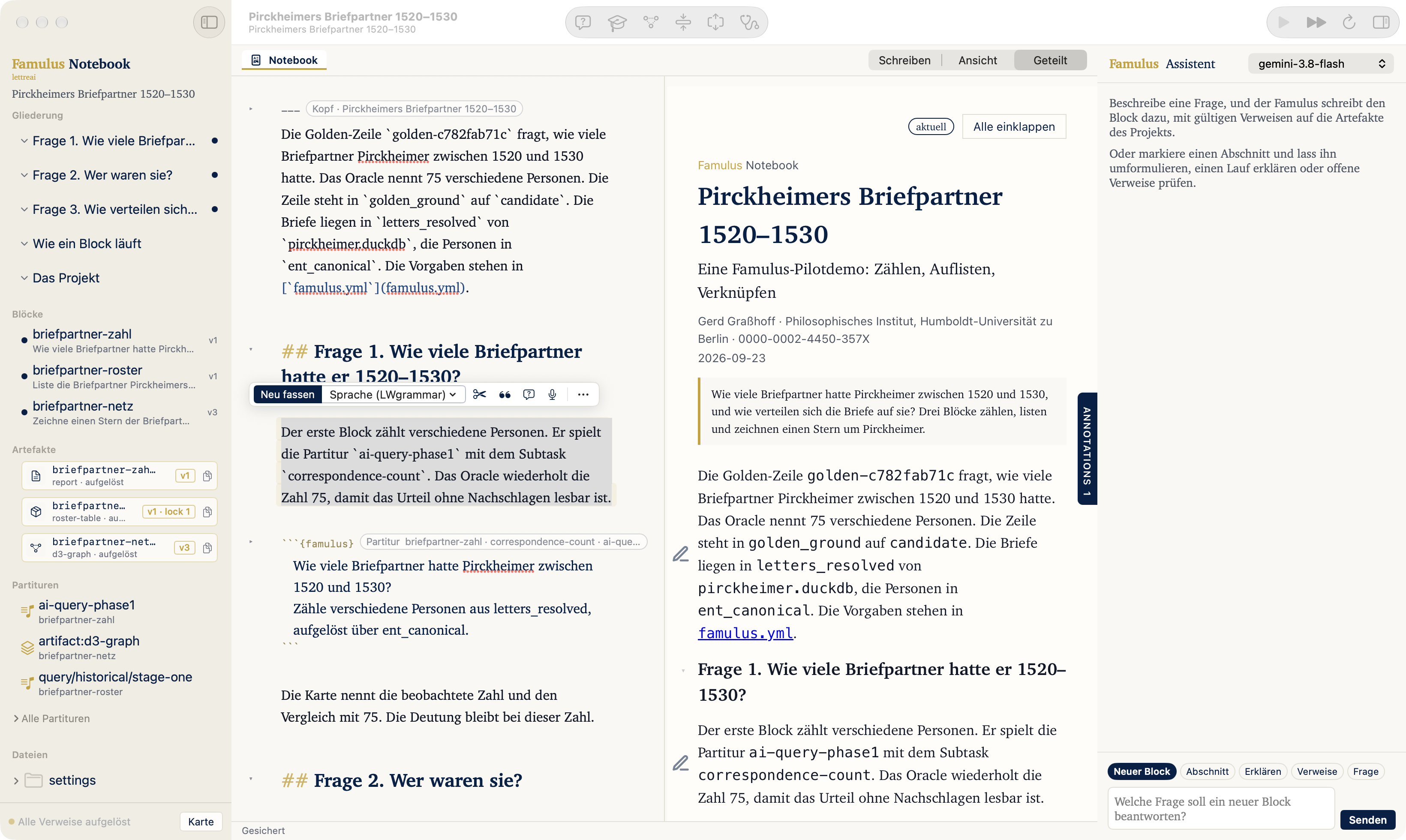The width and height of the screenshot is (1406, 840).
Task: Switch to Schreiben mode
Action: pos(904,60)
